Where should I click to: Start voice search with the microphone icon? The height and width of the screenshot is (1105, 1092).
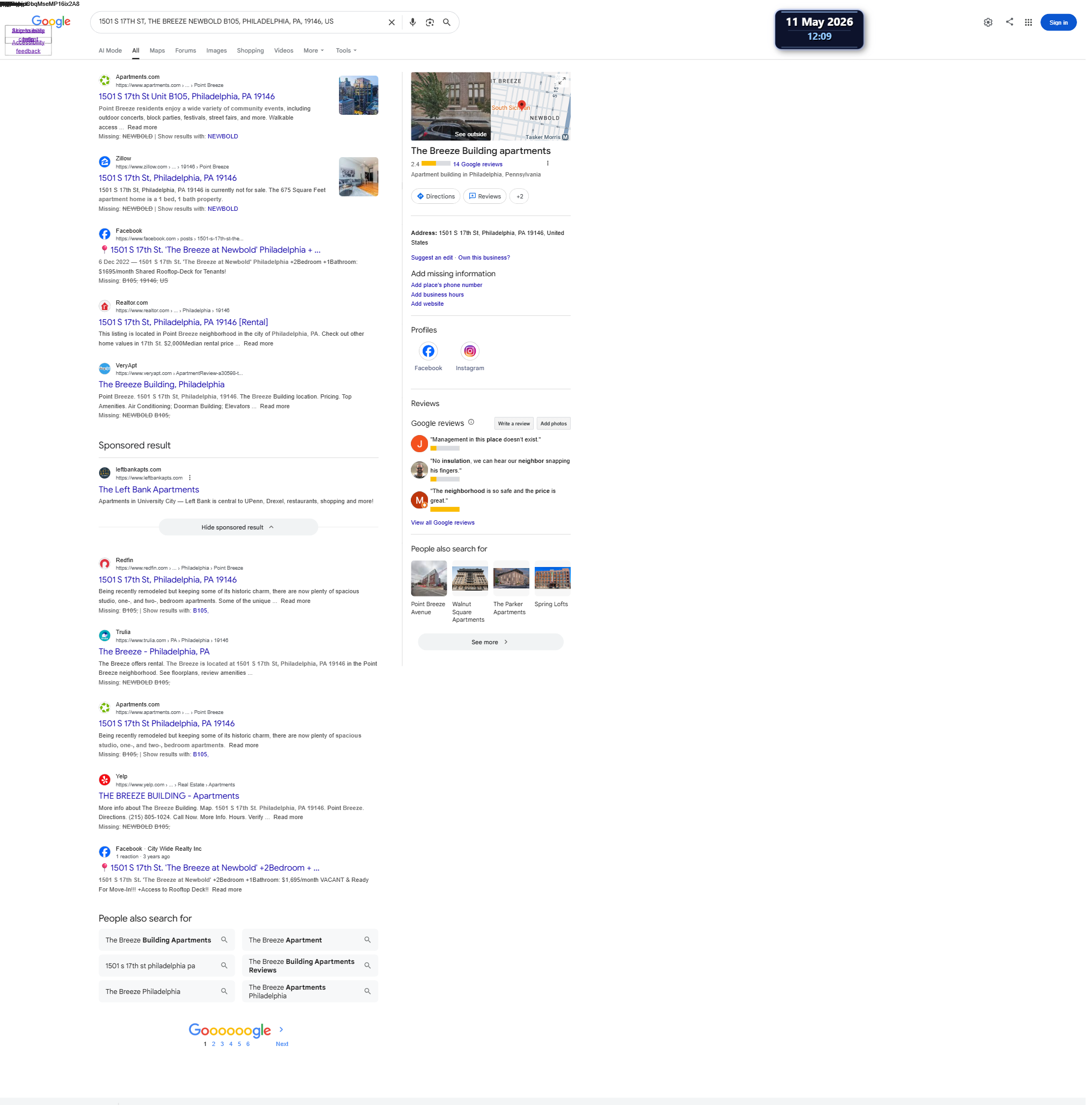coord(412,23)
